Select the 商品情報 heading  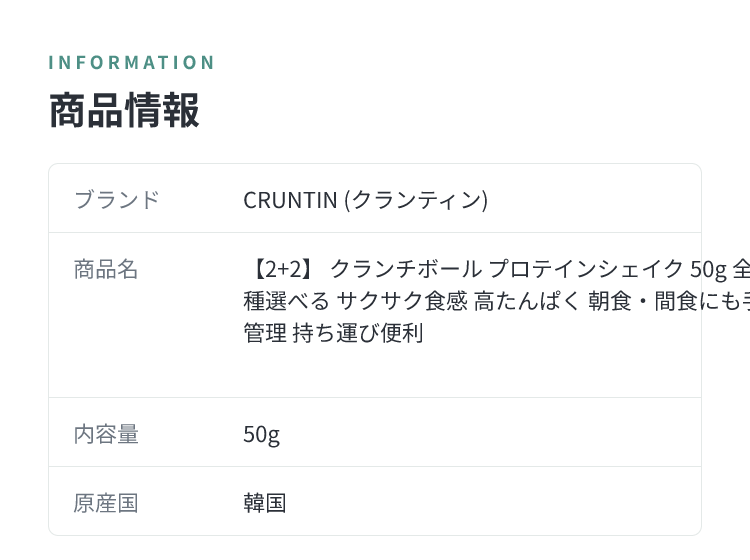point(124,110)
